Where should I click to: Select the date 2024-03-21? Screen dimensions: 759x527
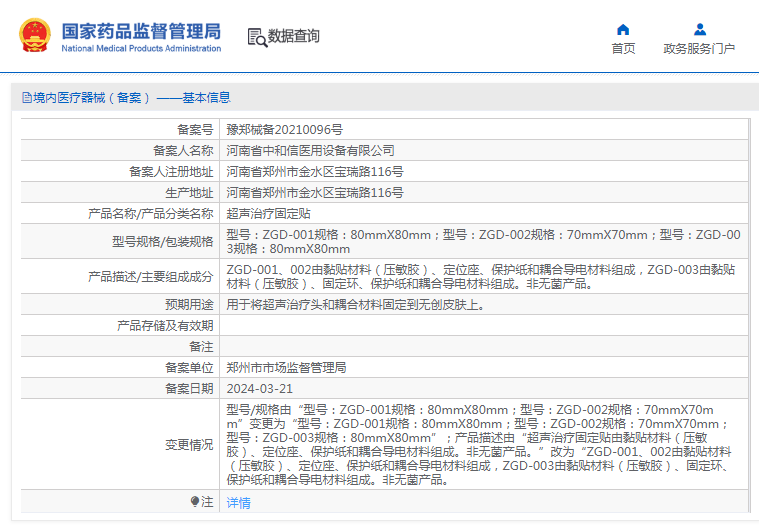pyautogui.click(x=259, y=389)
